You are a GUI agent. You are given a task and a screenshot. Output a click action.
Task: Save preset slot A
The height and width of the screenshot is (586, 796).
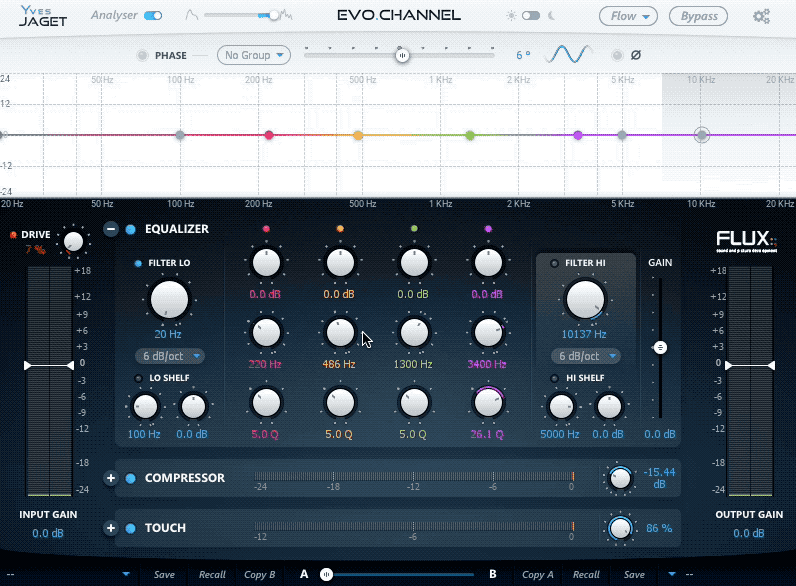point(164,574)
